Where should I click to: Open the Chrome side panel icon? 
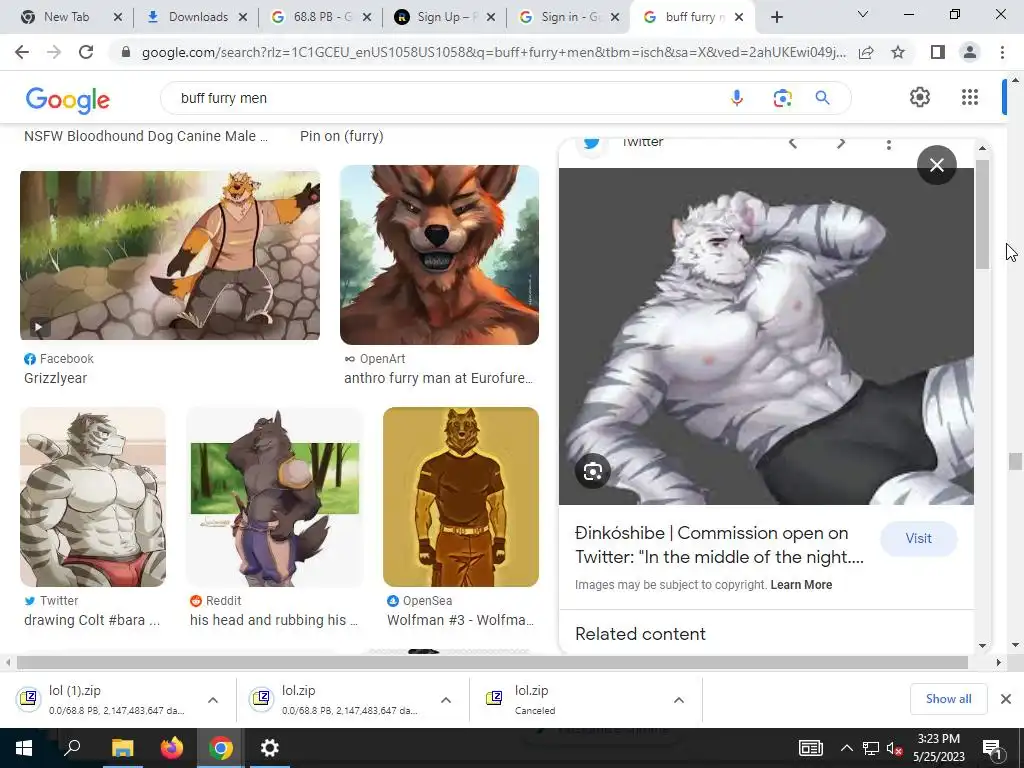(938, 52)
